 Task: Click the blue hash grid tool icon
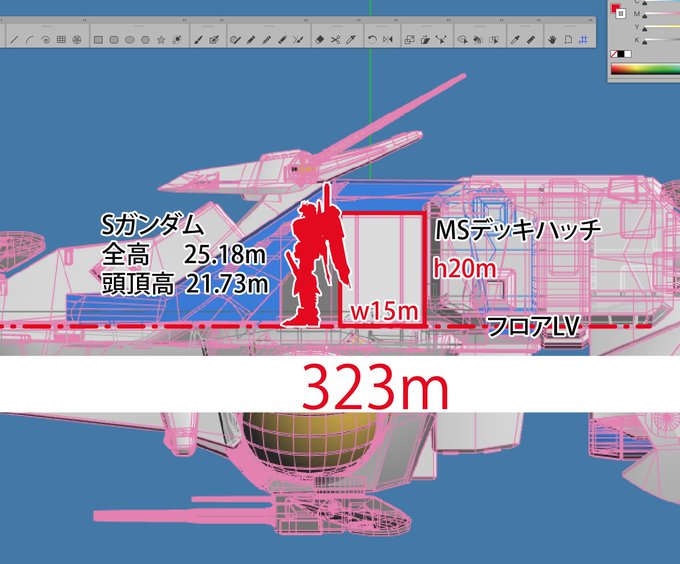584,40
